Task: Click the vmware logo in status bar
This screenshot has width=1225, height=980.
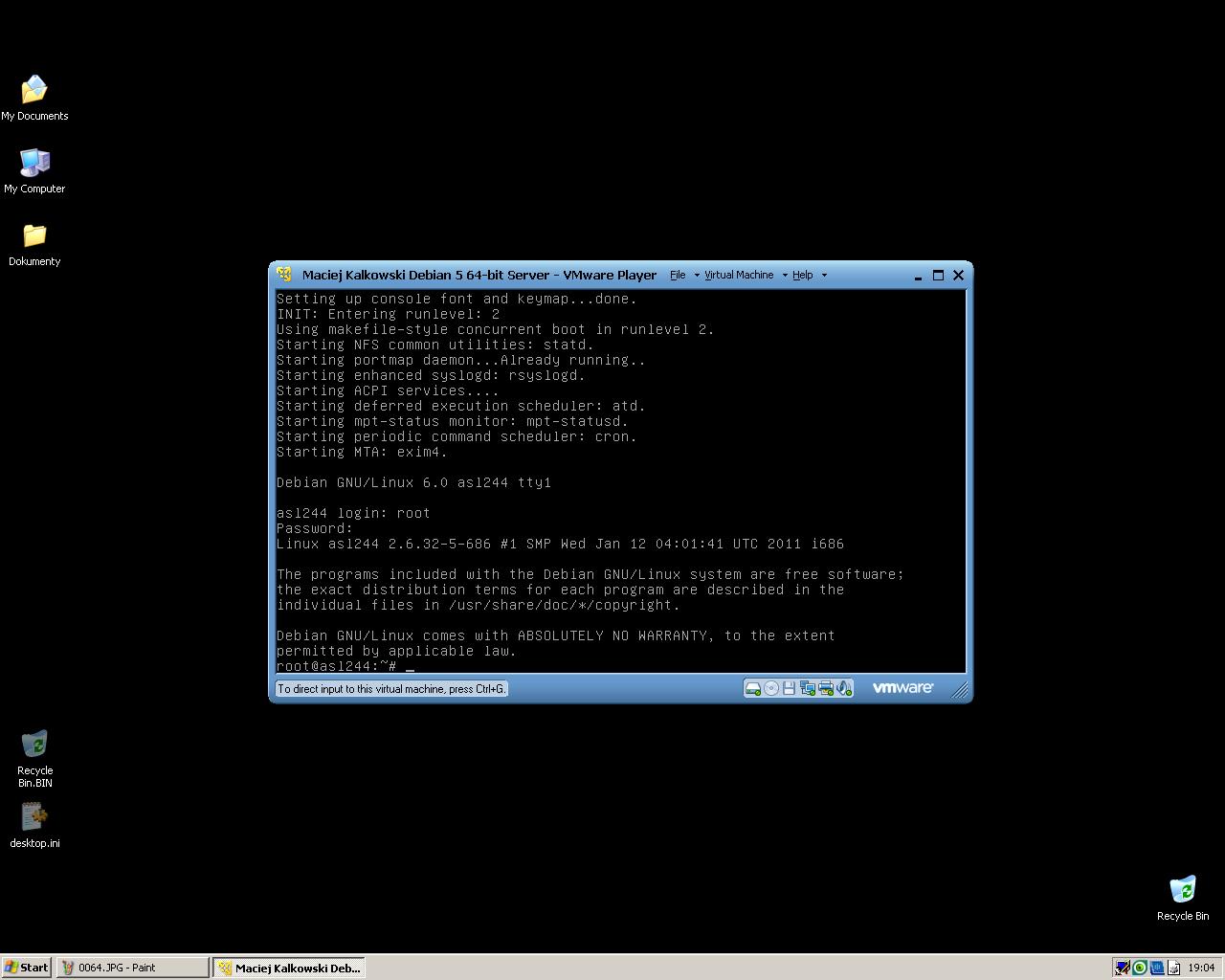Action: [x=902, y=687]
